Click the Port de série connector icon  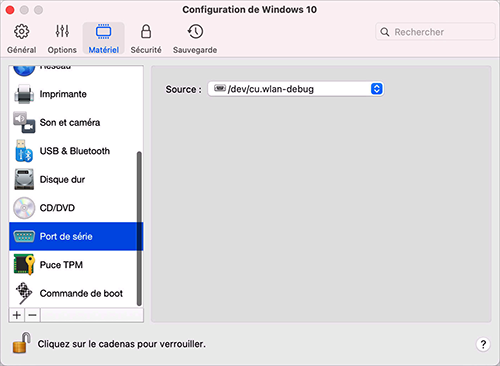[24, 236]
